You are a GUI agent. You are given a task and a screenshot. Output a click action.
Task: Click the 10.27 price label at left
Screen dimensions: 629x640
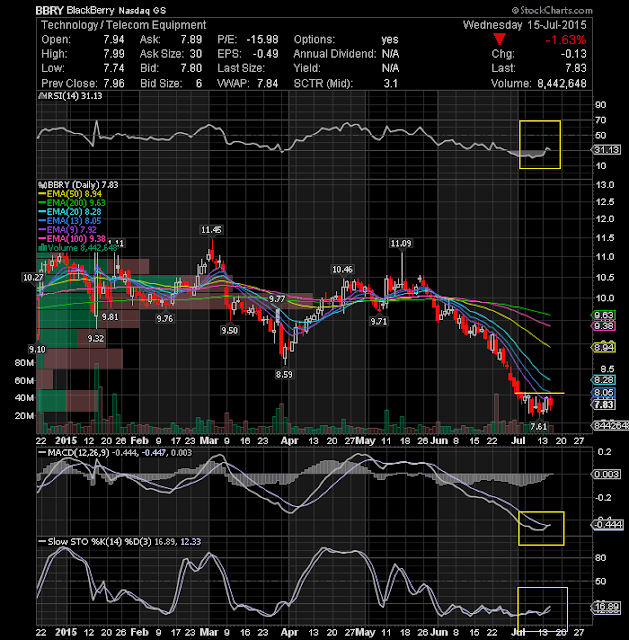33,278
